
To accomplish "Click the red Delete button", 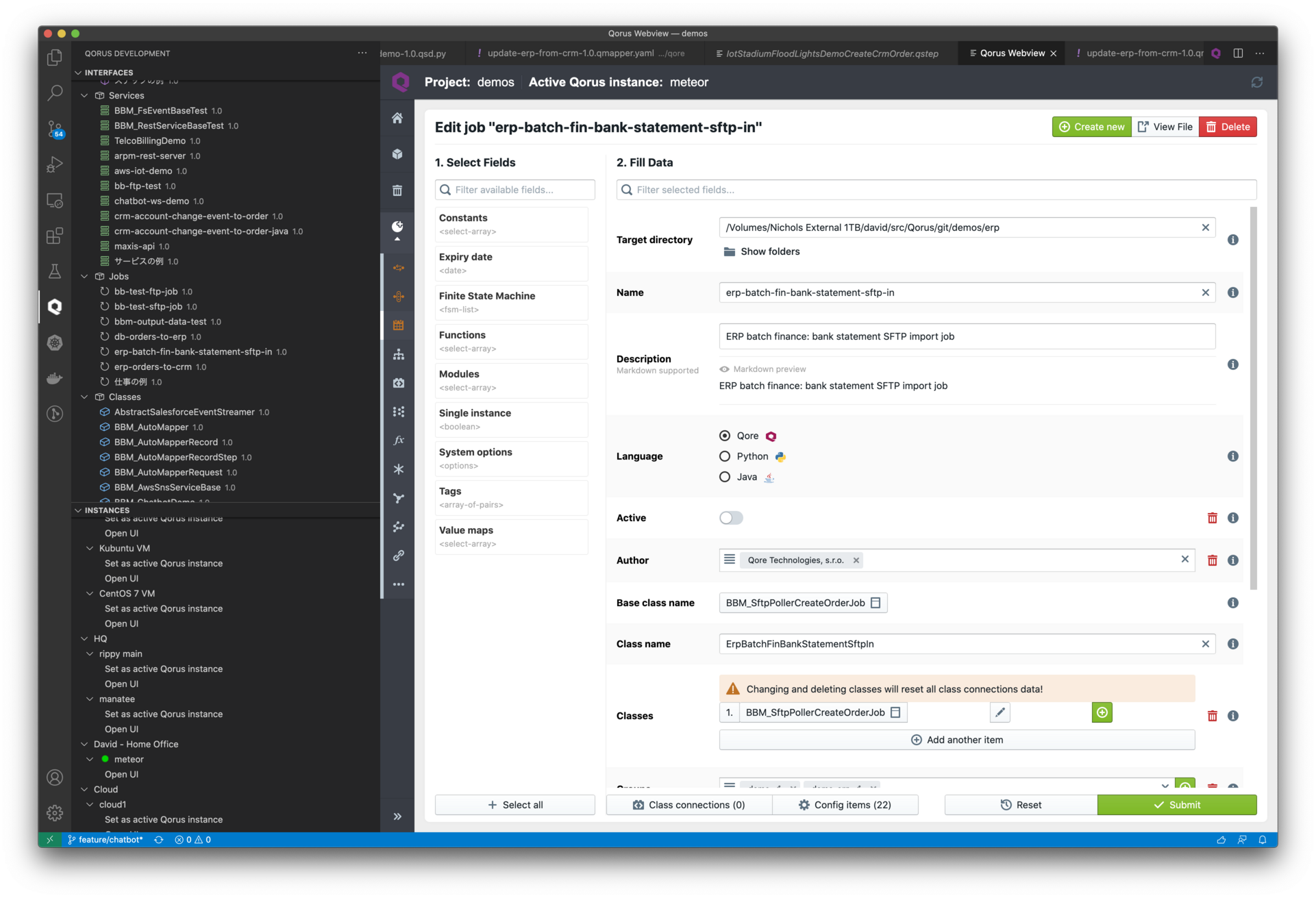I will pos(1228,127).
